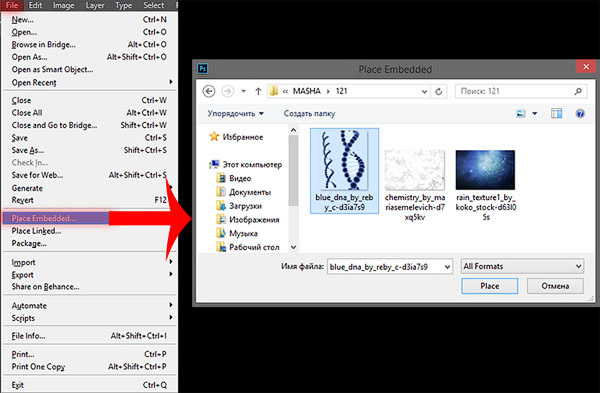Image resolution: width=600 pixels, height=393 pixels.
Task: Click the MASHA breadcrumb in the address bar
Action: click(307, 91)
